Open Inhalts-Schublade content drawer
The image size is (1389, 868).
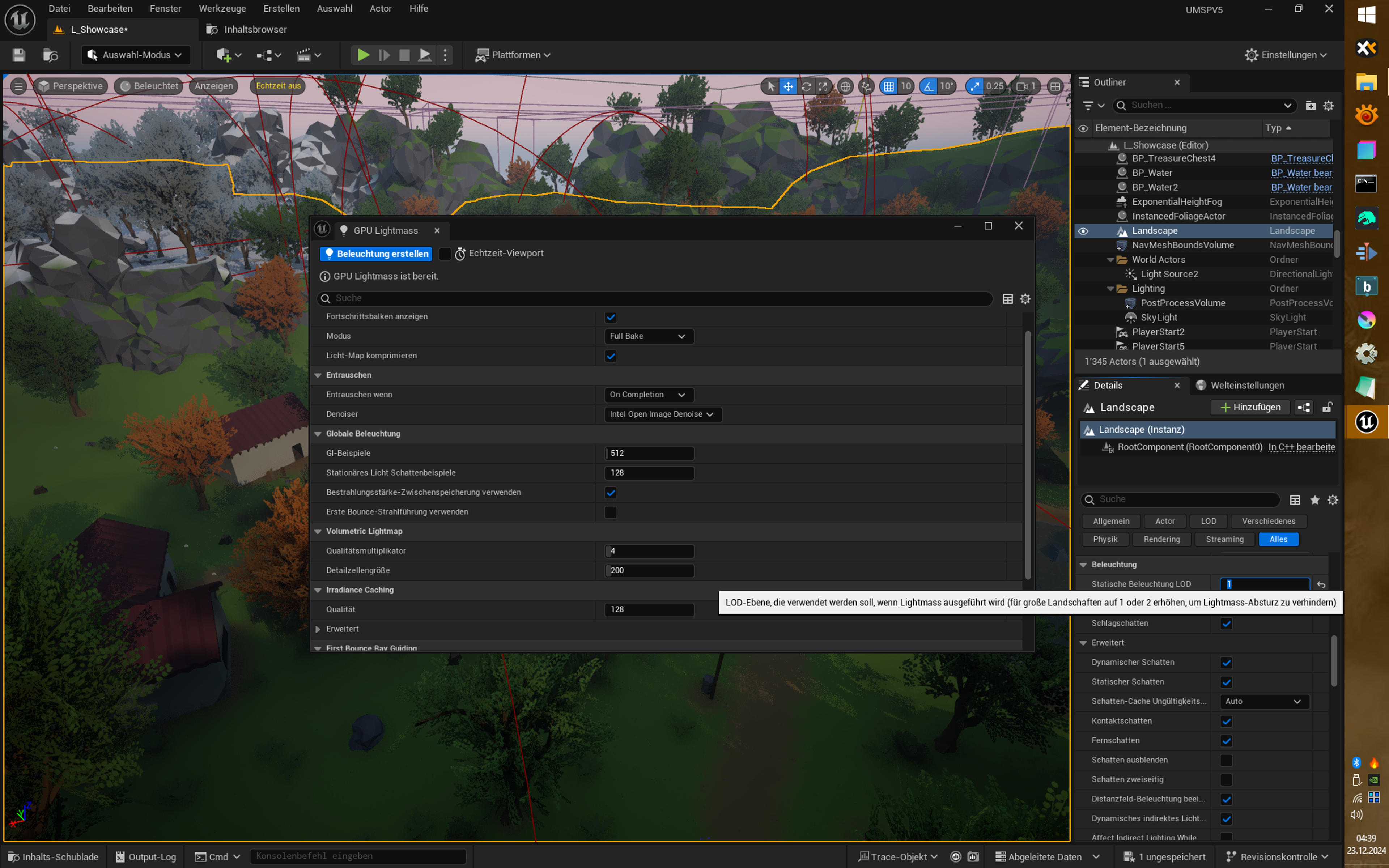[x=54, y=857]
